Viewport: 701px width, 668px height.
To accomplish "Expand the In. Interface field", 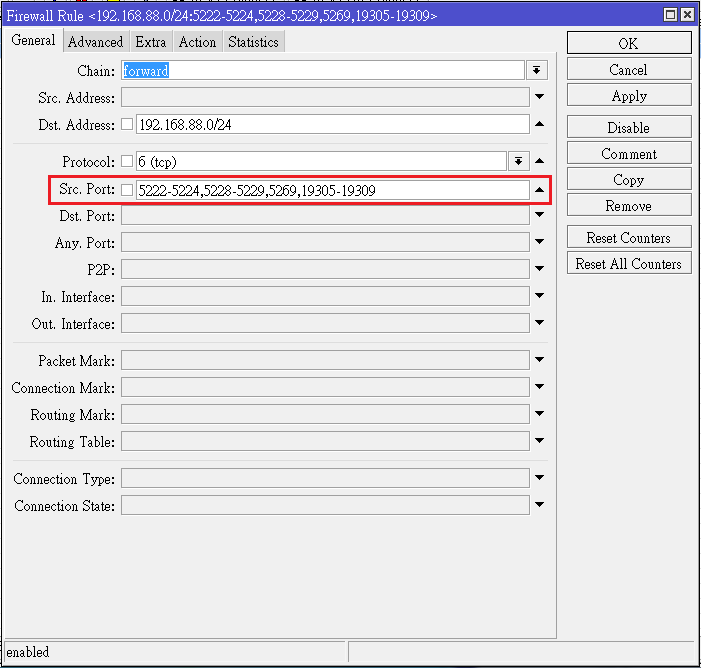I will coord(540,296).
